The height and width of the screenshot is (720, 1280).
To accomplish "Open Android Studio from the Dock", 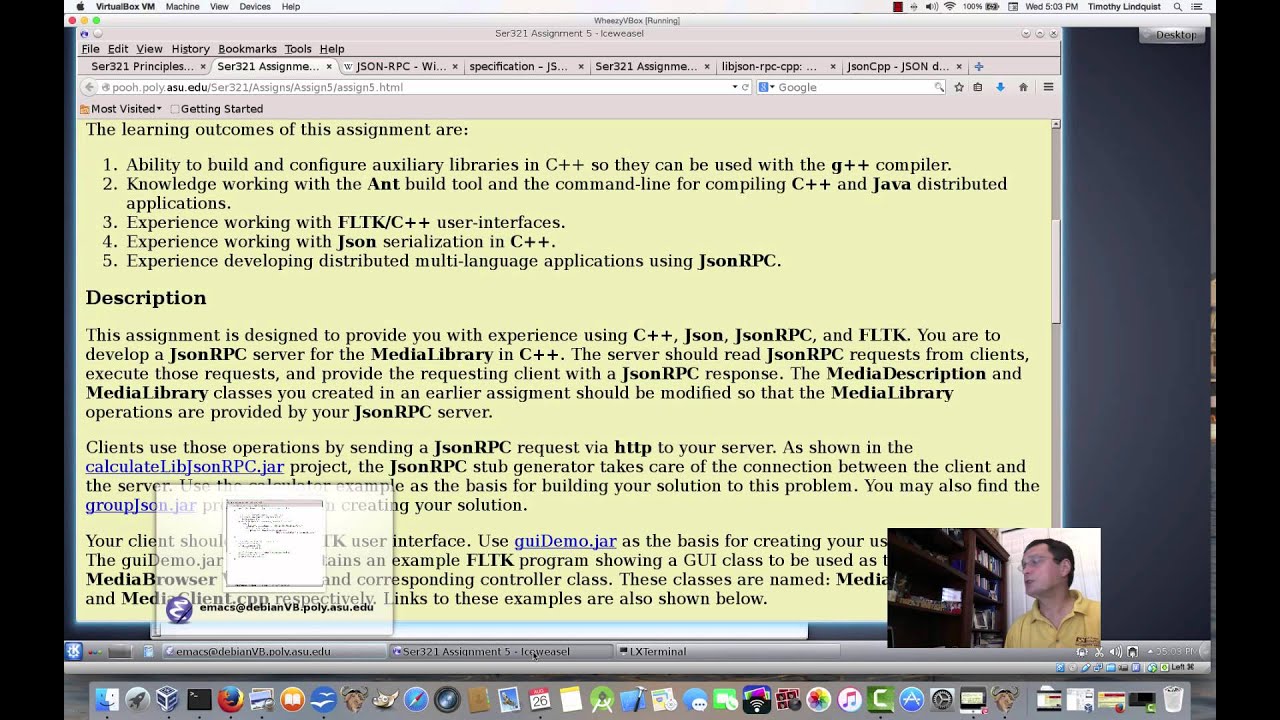I will pyautogui.click(x=602, y=700).
